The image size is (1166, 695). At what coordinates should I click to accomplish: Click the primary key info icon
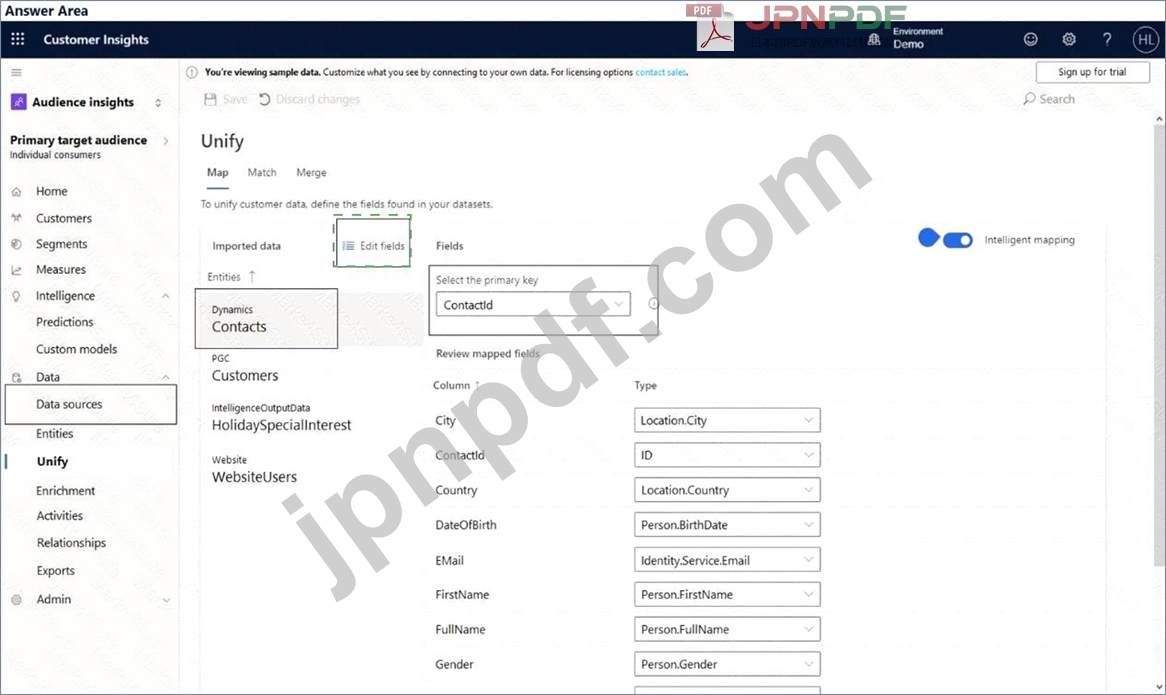point(653,304)
